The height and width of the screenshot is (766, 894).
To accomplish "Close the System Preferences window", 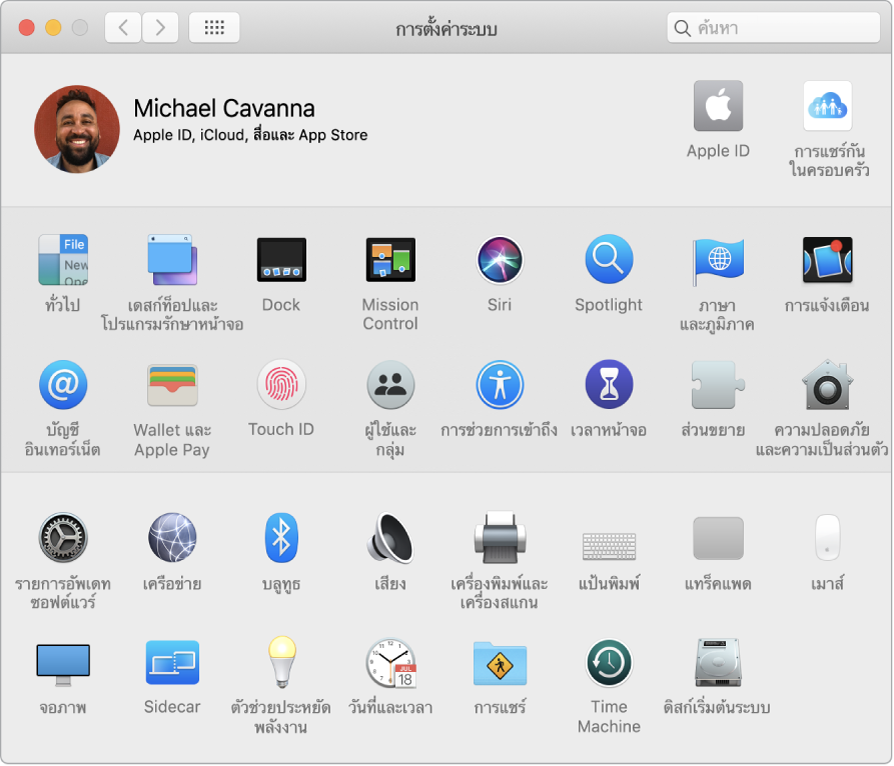I will (27, 27).
